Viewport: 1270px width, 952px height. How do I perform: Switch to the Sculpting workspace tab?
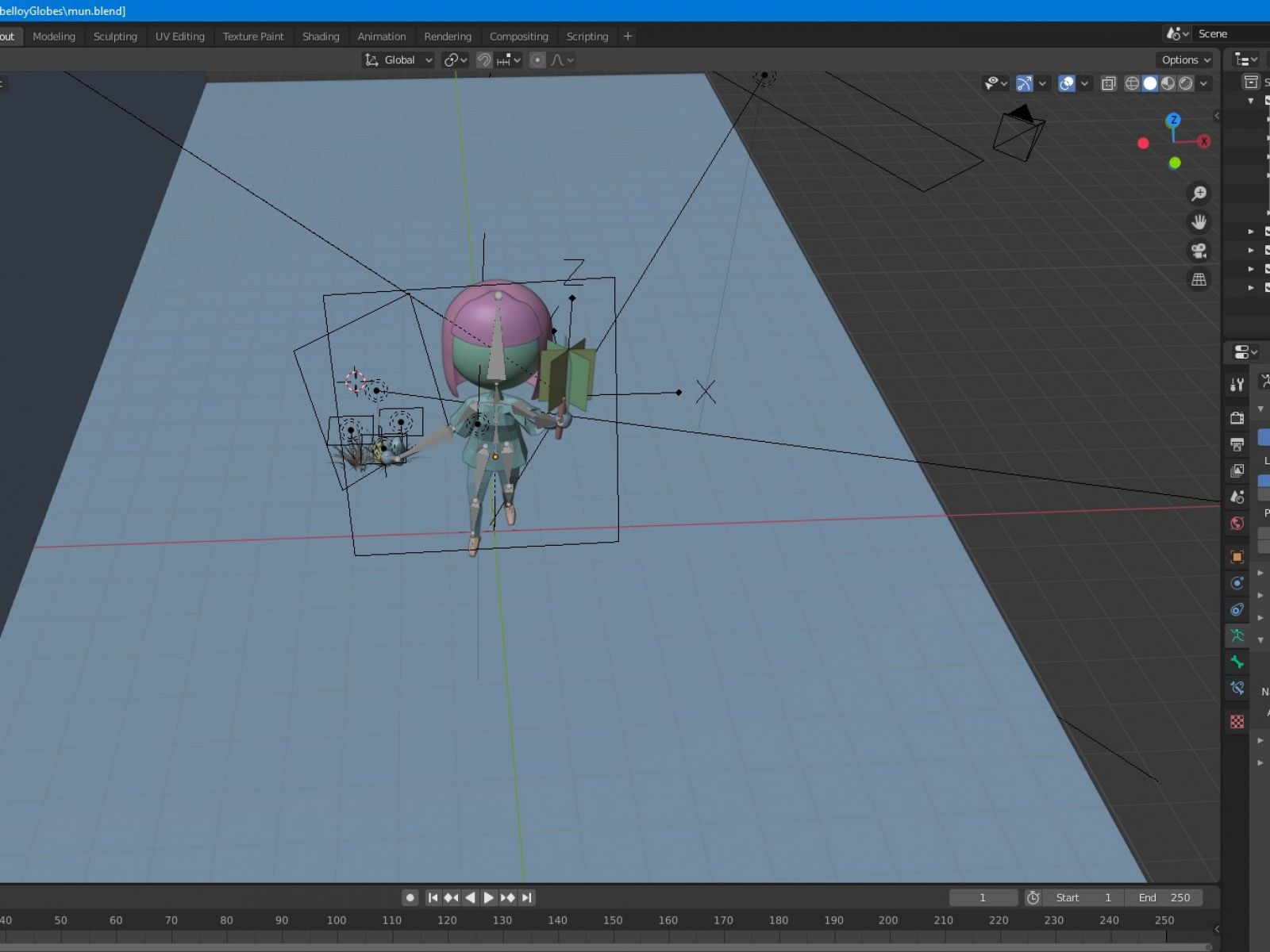coord(115,36)
